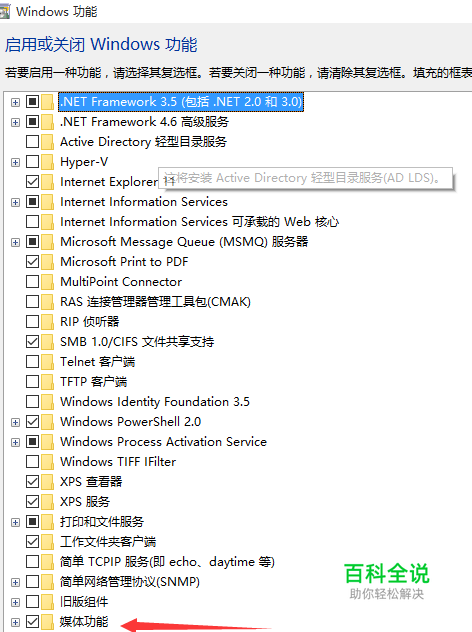472x632 pixels.
Task: Expand the 媒体功能 node
Action: point(15,622)
